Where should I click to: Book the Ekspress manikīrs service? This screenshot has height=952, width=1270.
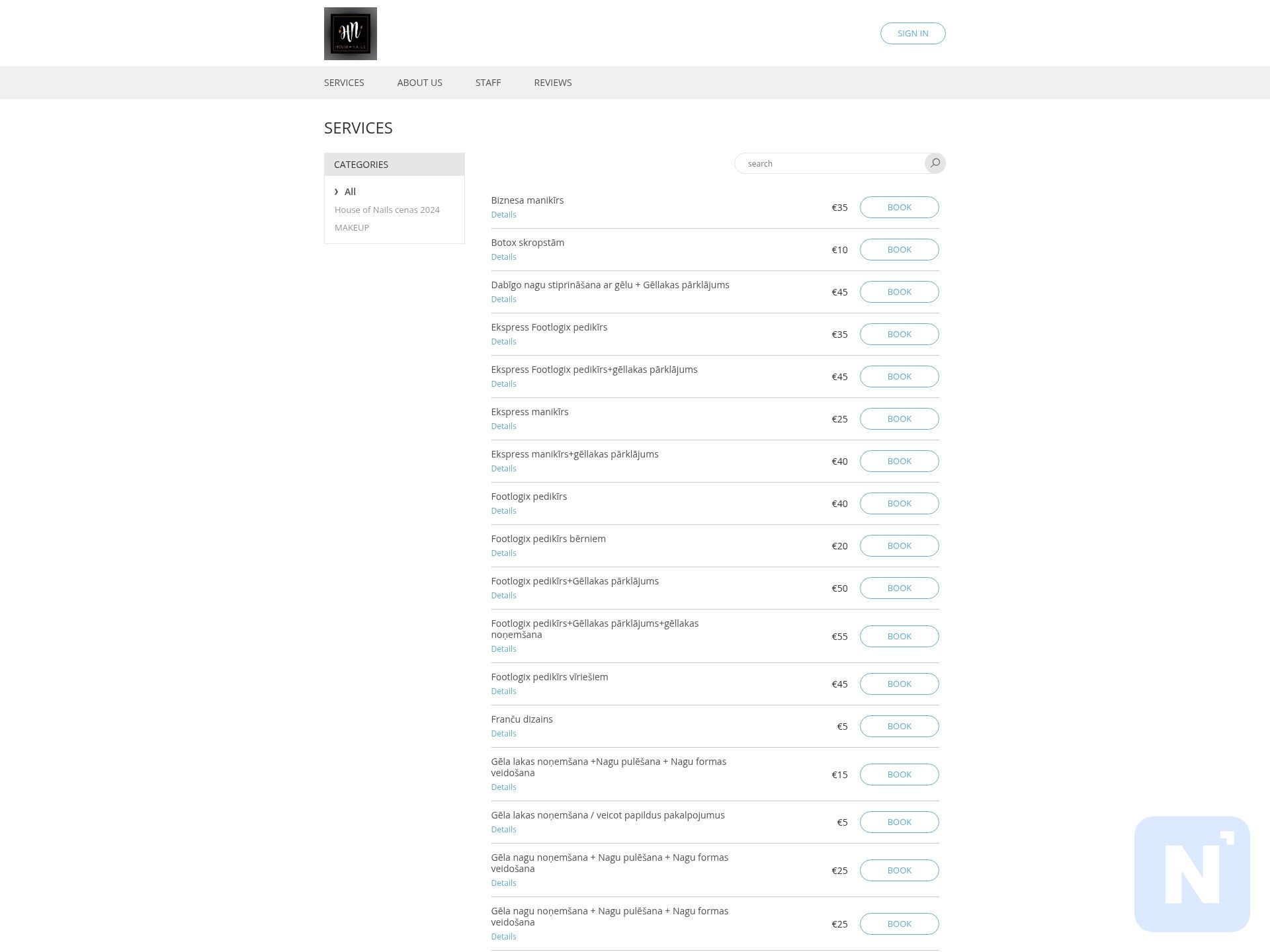click(899, 418)
